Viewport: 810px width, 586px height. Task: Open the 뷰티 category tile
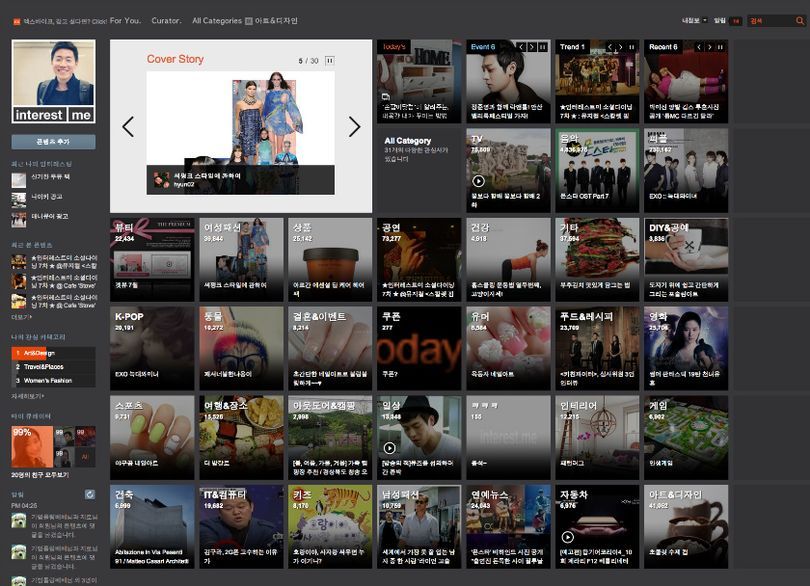(x=152, y=259)
